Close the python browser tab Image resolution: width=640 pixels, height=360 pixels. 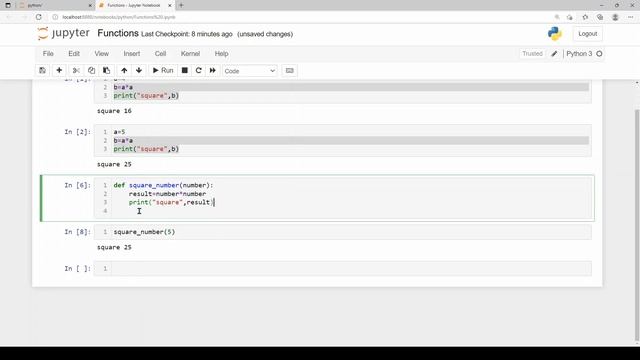(90, 5)
